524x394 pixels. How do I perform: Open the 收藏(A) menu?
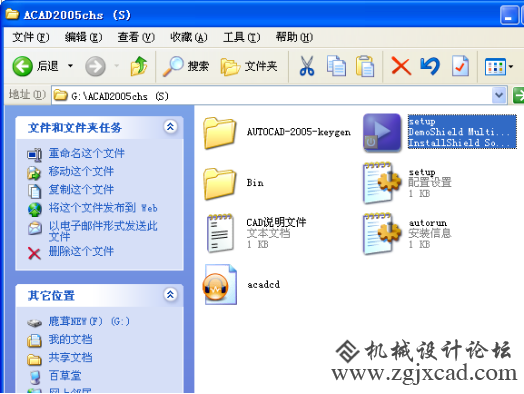click(189, 37)
